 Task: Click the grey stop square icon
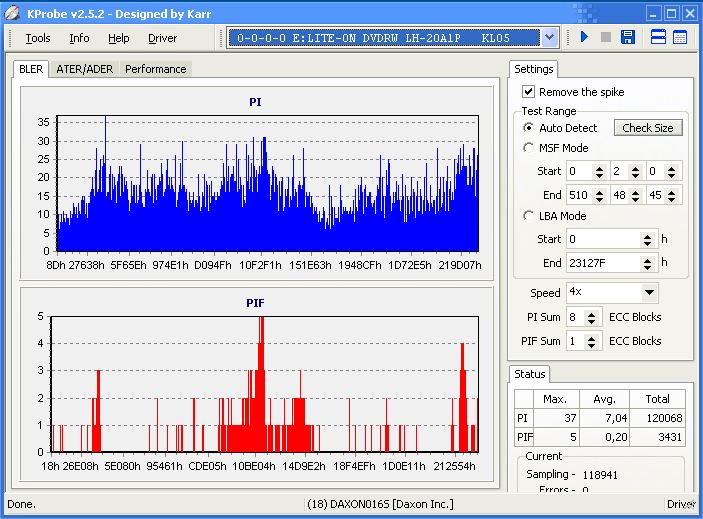(x=606, y=38)
